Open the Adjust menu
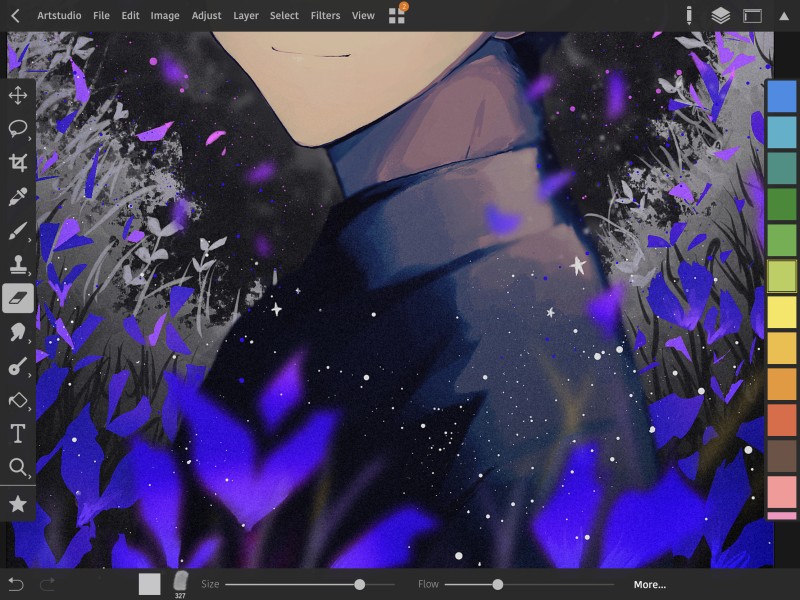The image size is (800, 600). click(206, 16)
